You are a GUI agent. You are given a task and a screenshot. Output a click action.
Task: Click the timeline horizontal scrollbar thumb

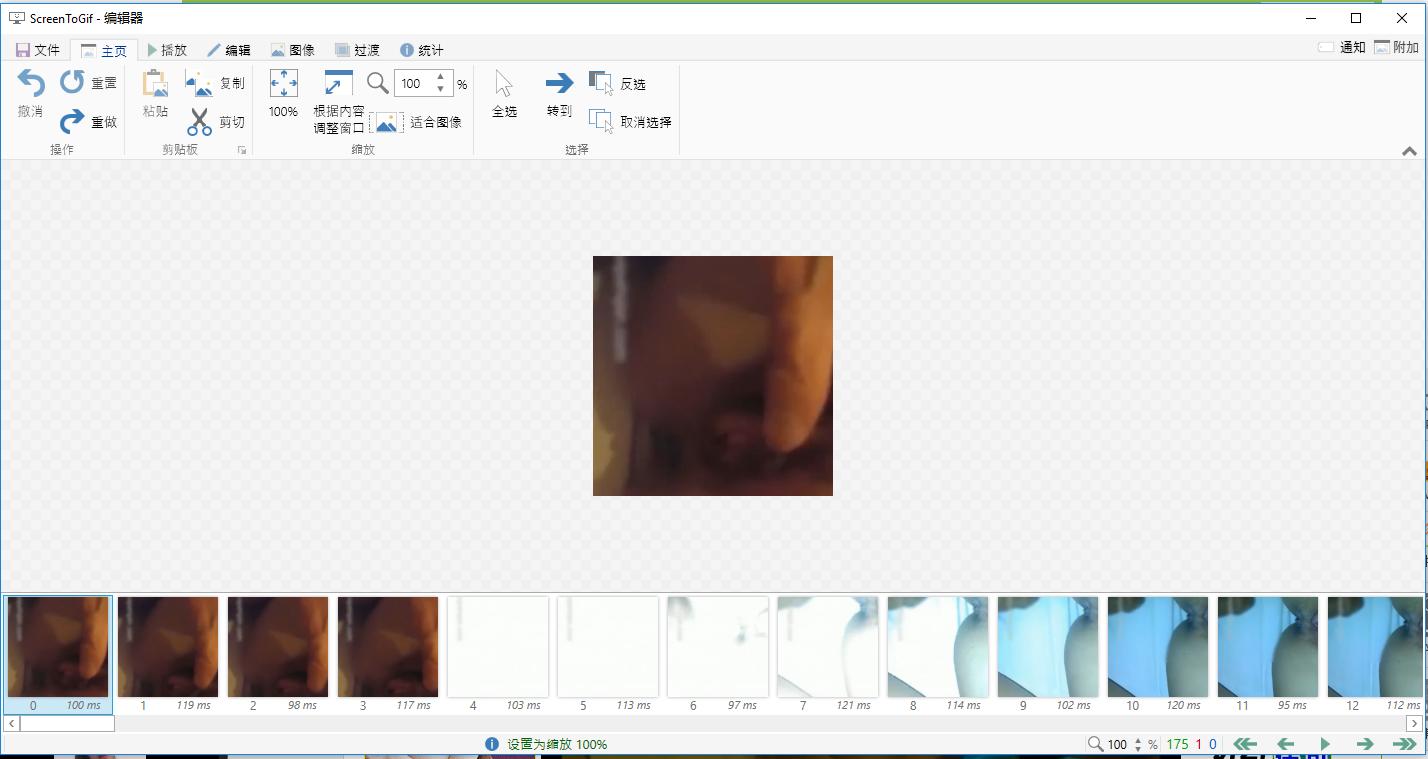coord(67,723)
